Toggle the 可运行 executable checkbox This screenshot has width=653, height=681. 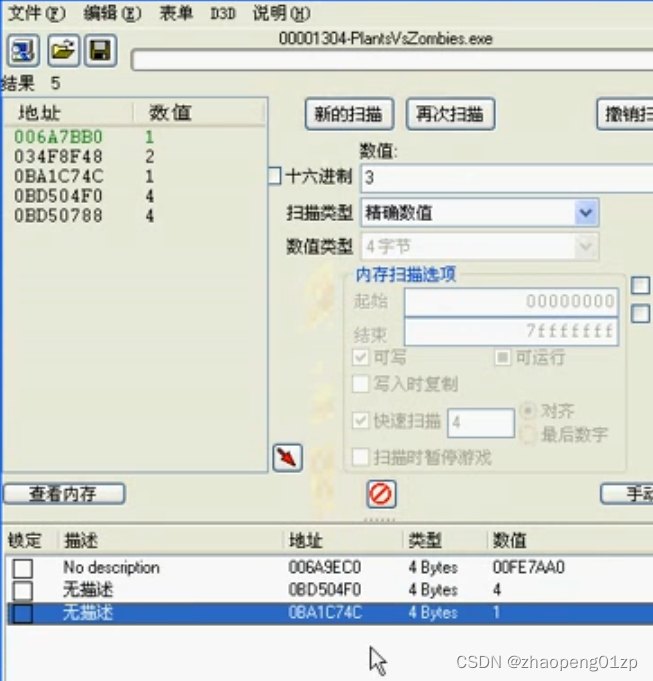502,357
